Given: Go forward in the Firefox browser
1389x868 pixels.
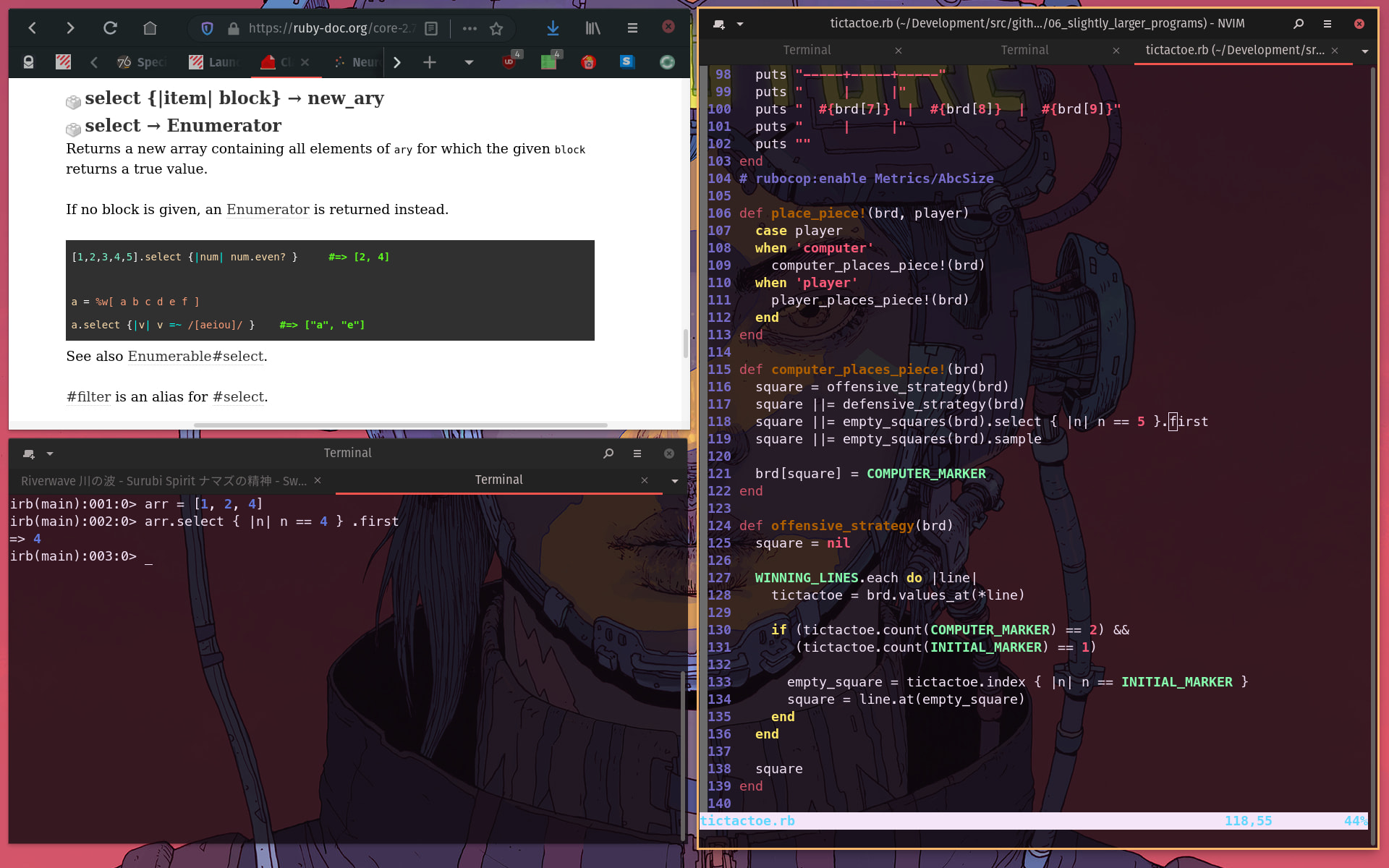Looking at the screenshot, I should pyautogui.click(x=70, y=28).
